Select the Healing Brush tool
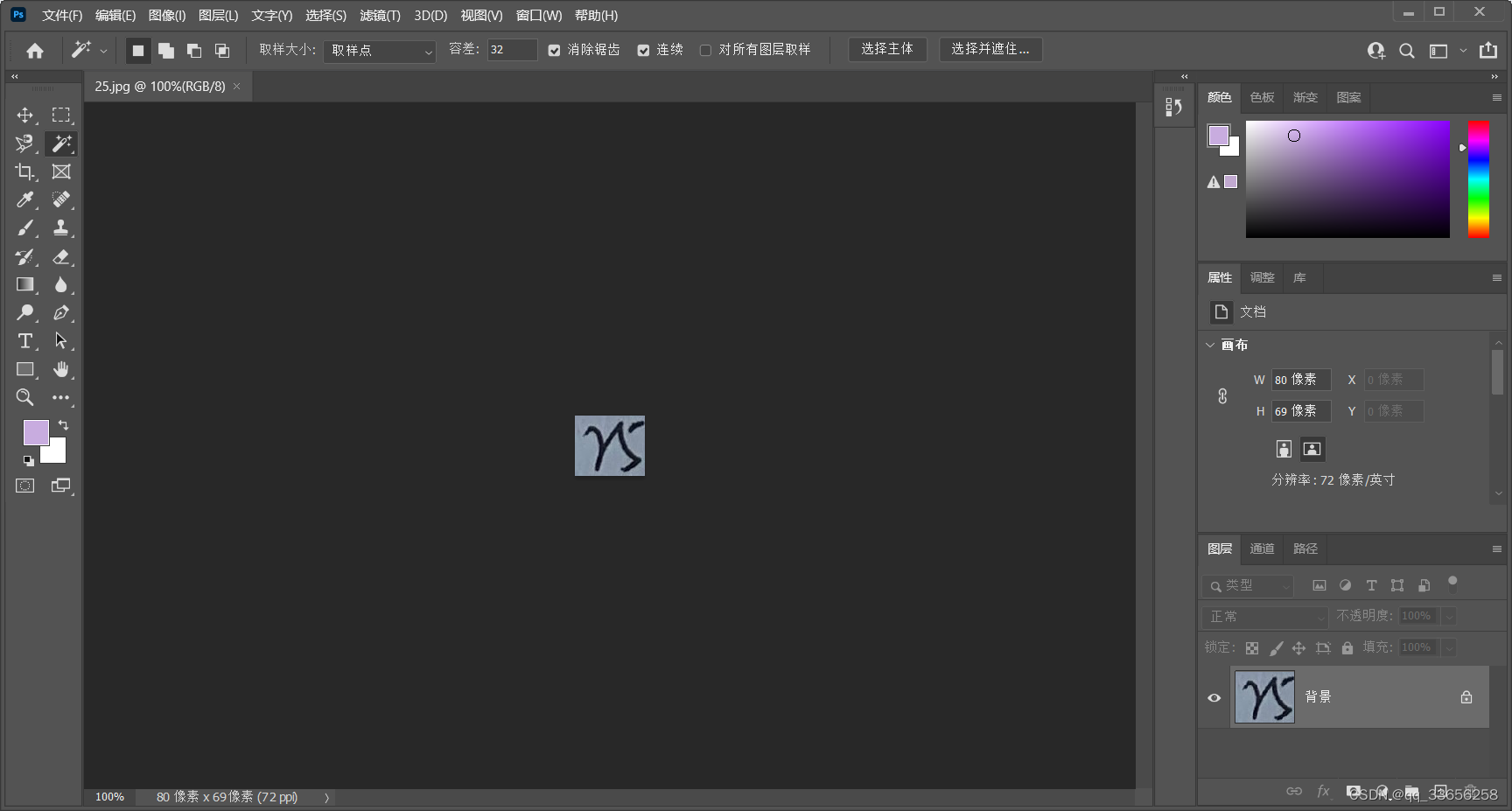The width and height of the screenshot is (1512, 811). pyautogui.click(x=60, y=199)
